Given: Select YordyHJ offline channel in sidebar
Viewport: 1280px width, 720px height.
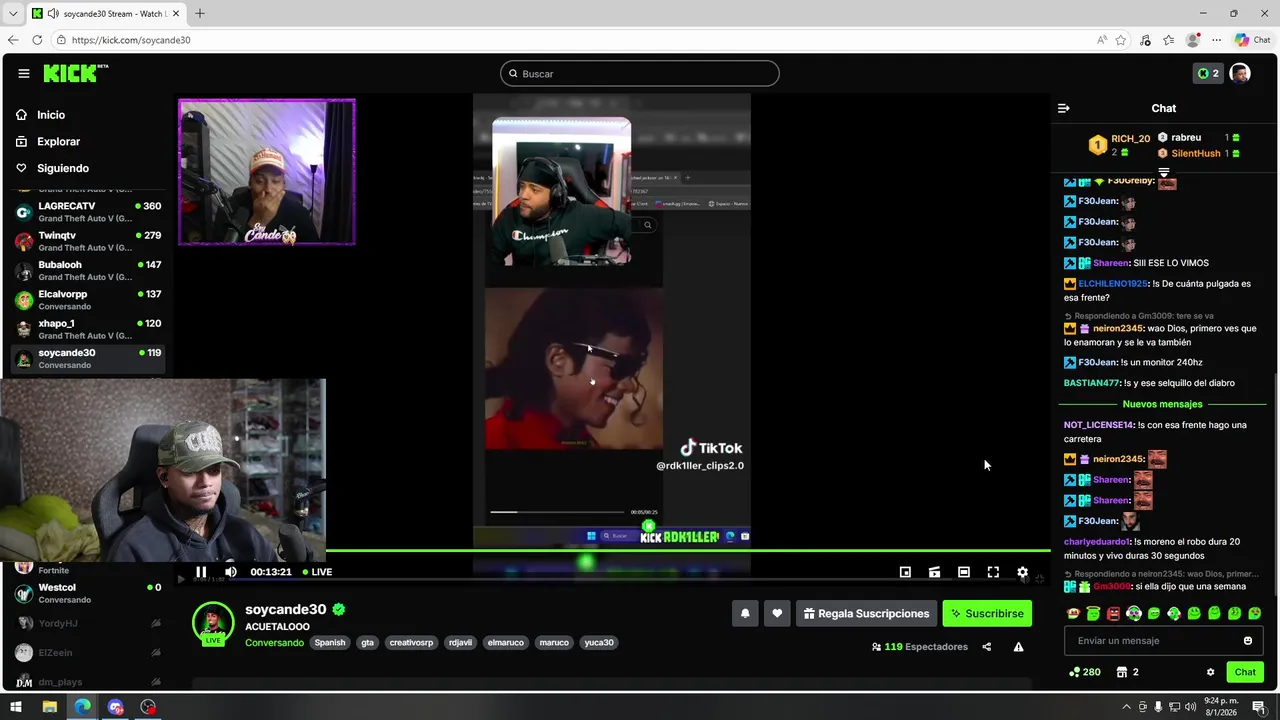Looking at the screenshot, I should [x=88, y=623].
